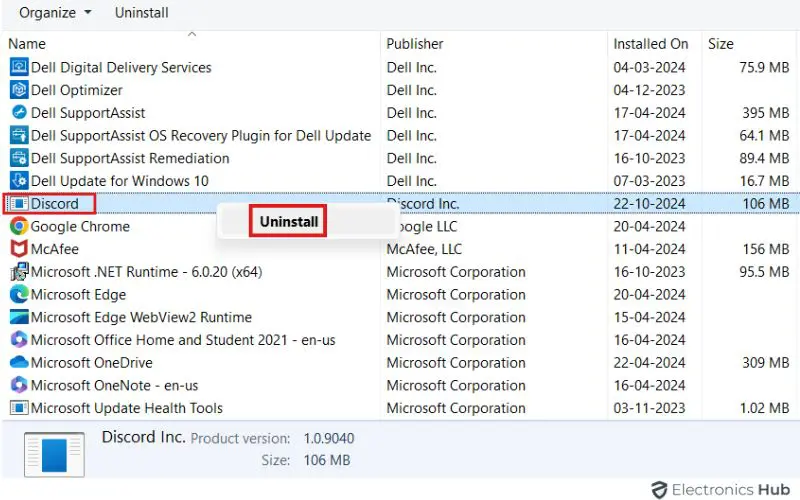Sort programs by Installed On column
800x500 pixels.
(650, 44)
